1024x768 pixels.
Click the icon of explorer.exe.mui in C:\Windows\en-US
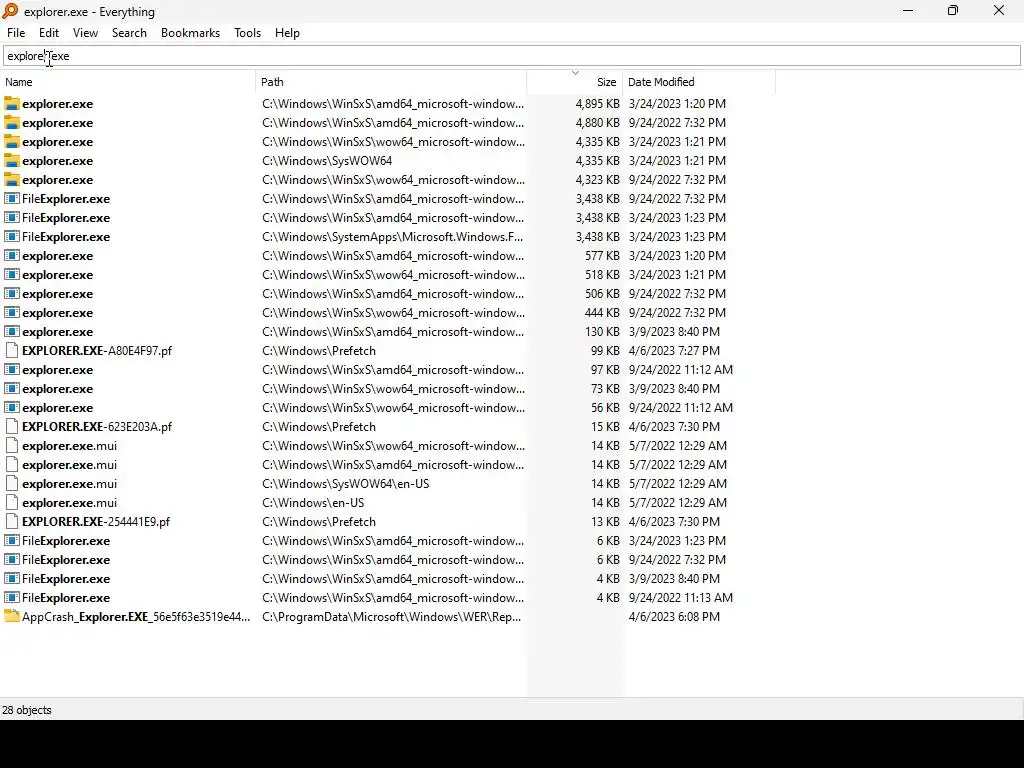[12, 502]
